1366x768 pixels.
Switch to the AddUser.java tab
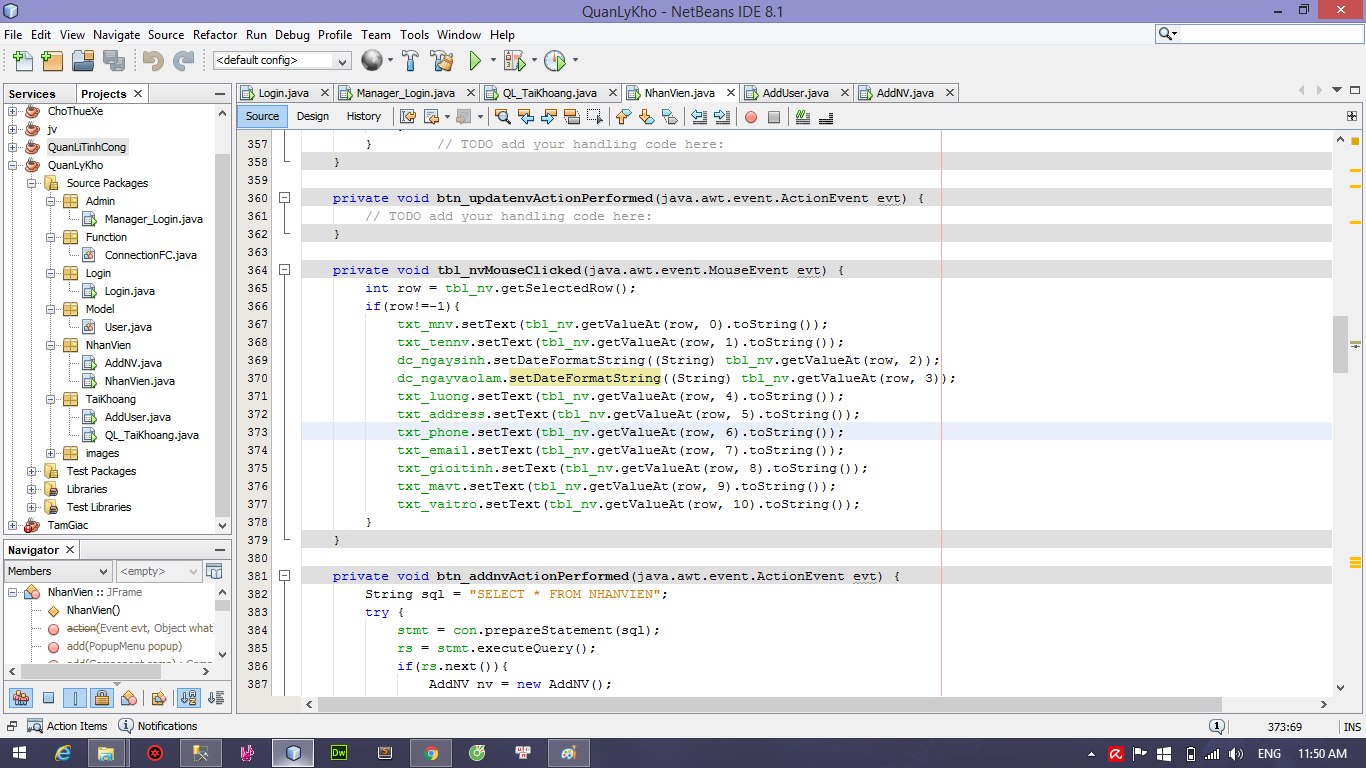[795, 93]
